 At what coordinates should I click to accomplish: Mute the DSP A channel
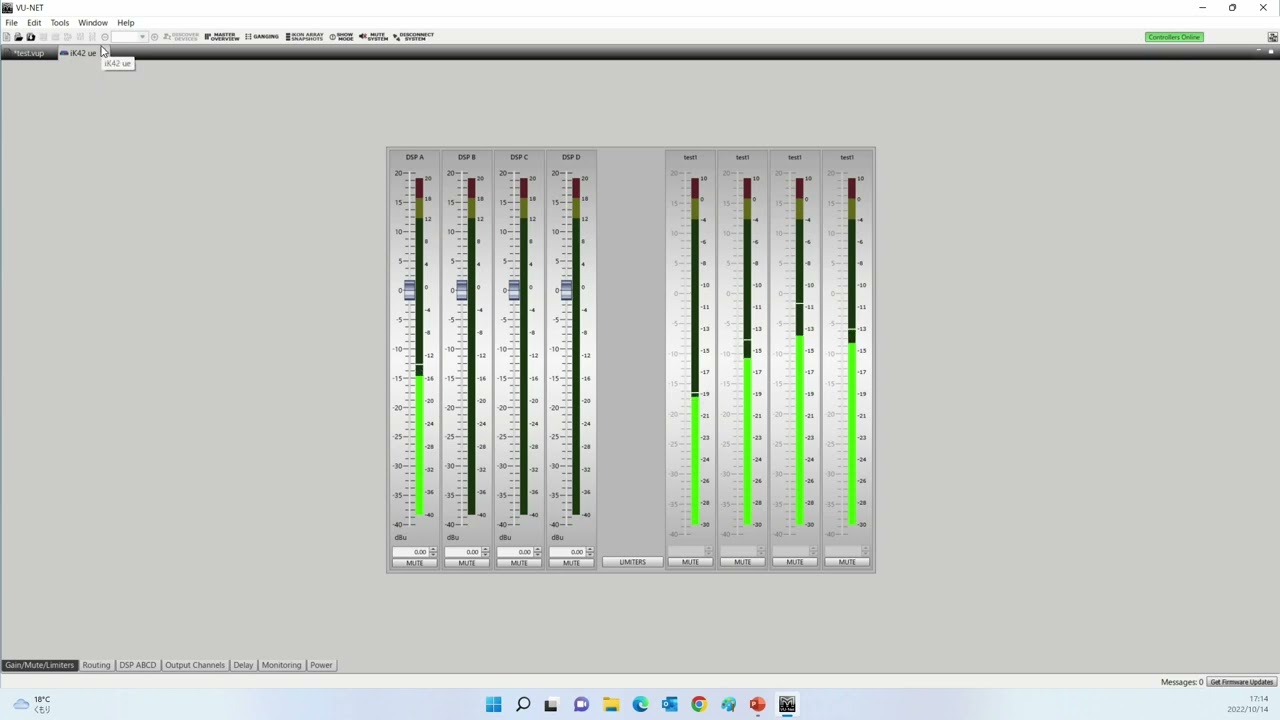[414, 563]
